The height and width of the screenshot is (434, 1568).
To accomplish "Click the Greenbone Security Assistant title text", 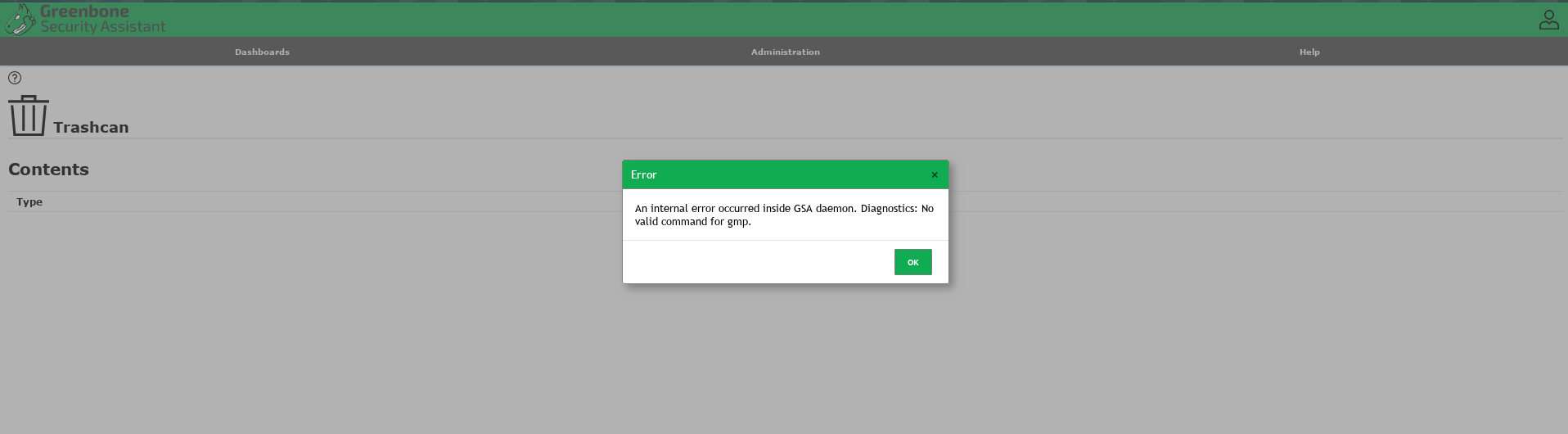I will pos(102,19).
